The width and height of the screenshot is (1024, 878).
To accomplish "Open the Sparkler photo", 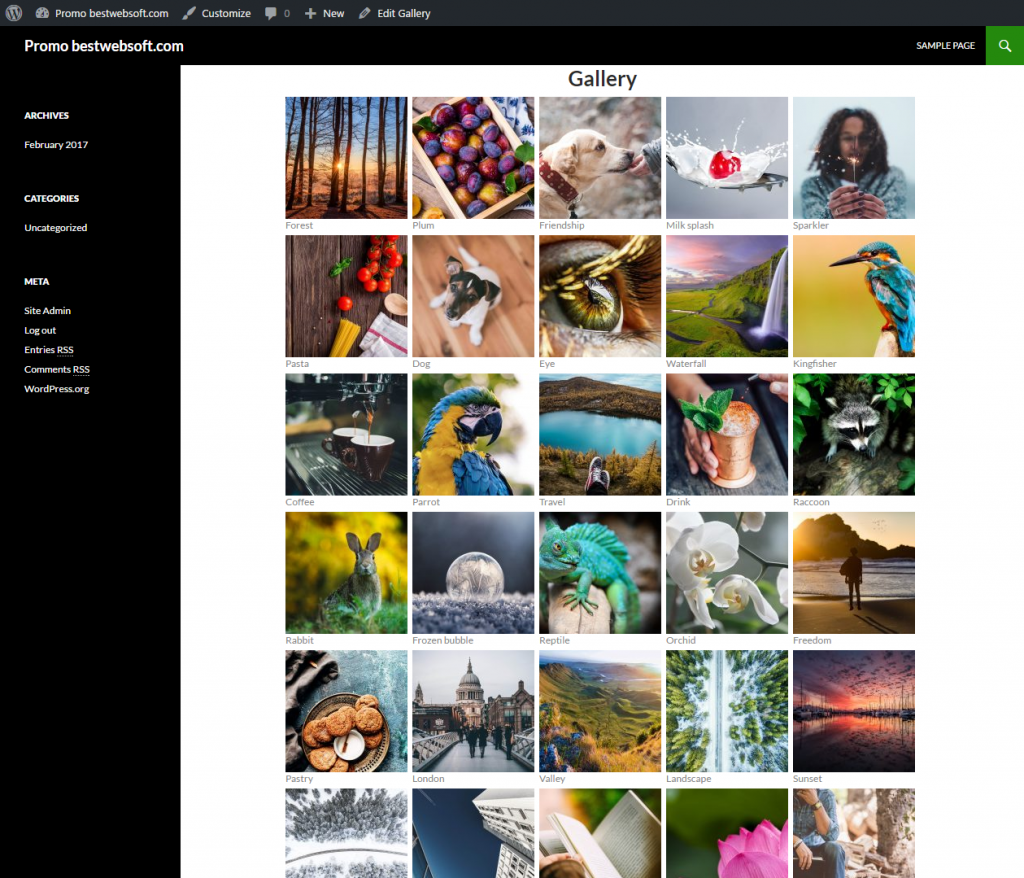I will pos(854,158).
